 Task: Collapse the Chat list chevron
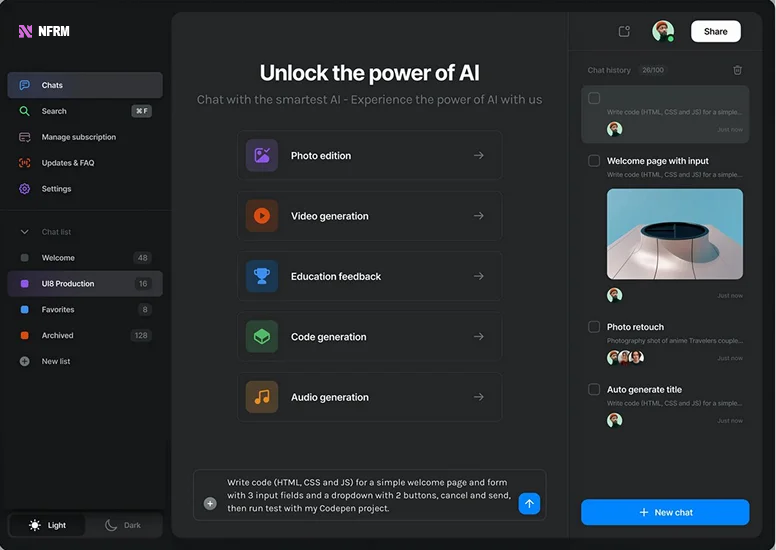(24, 232)
